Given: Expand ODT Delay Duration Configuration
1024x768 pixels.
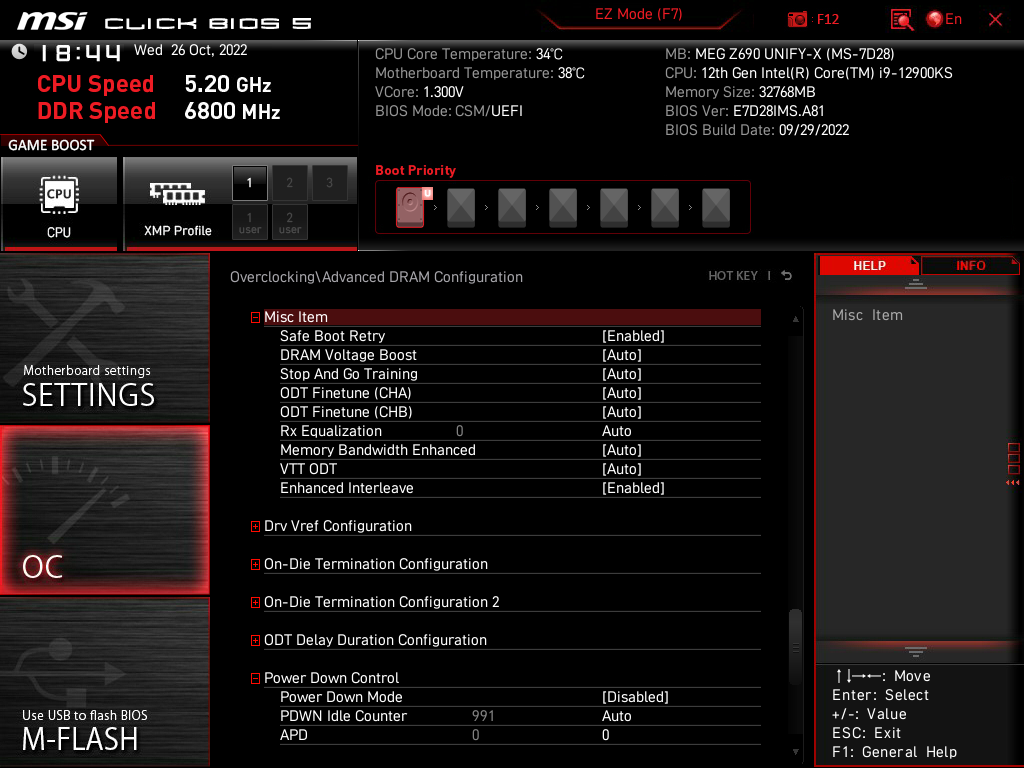Looking at the screenshot, I should 255,640.
